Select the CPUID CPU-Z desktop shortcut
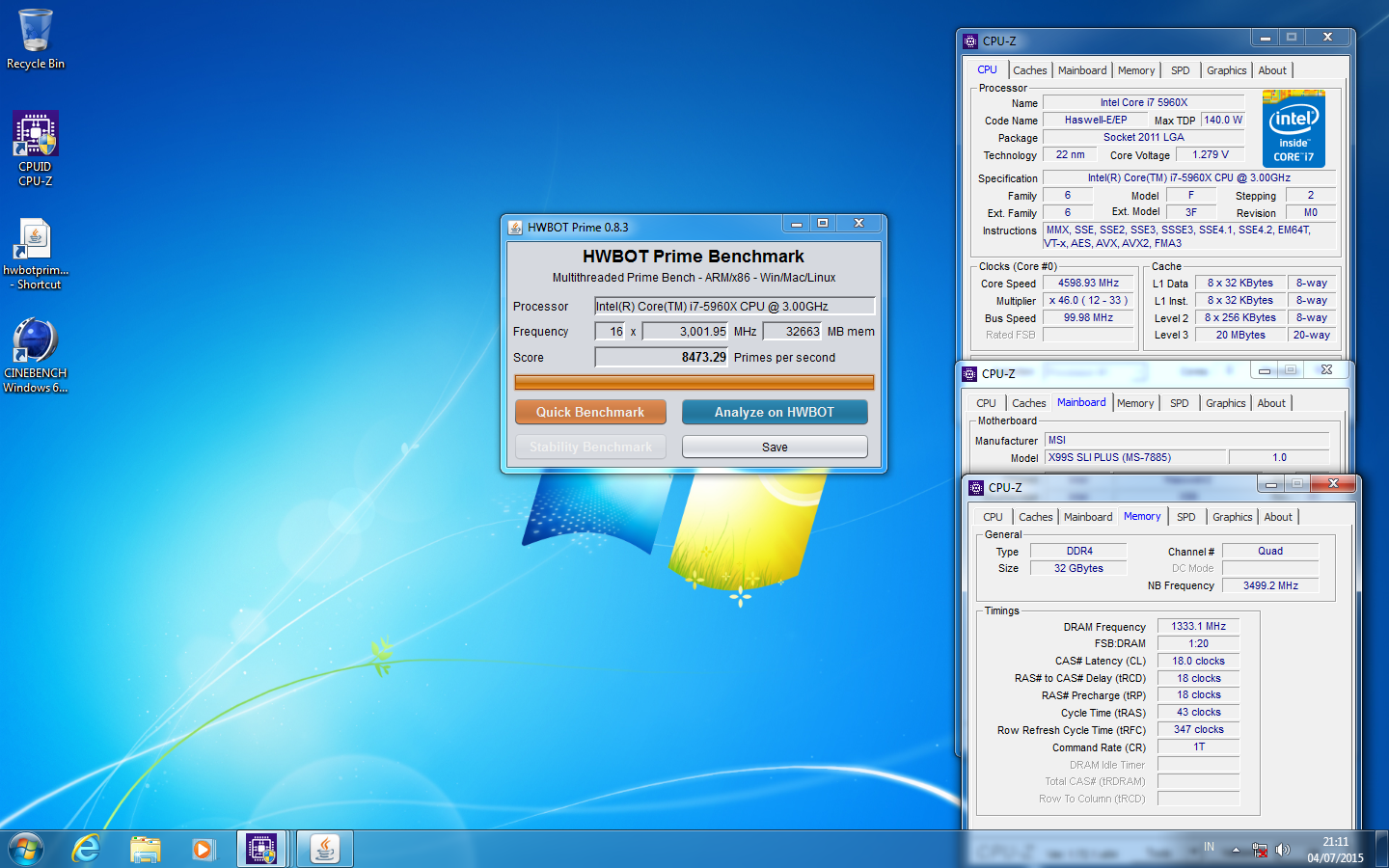 coord(36,148)
